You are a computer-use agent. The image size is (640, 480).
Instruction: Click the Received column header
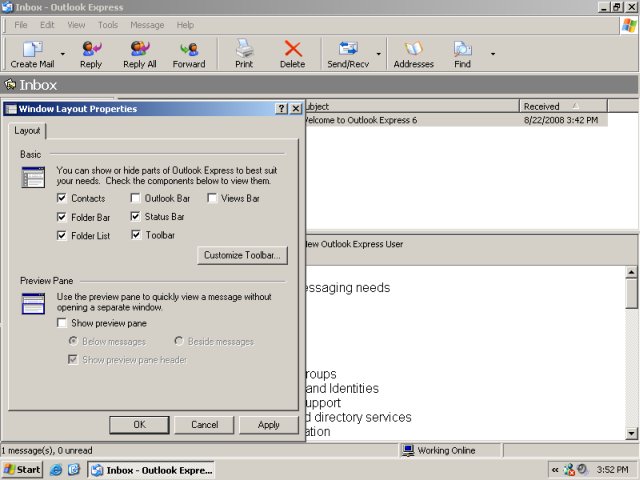coord(563,106)
